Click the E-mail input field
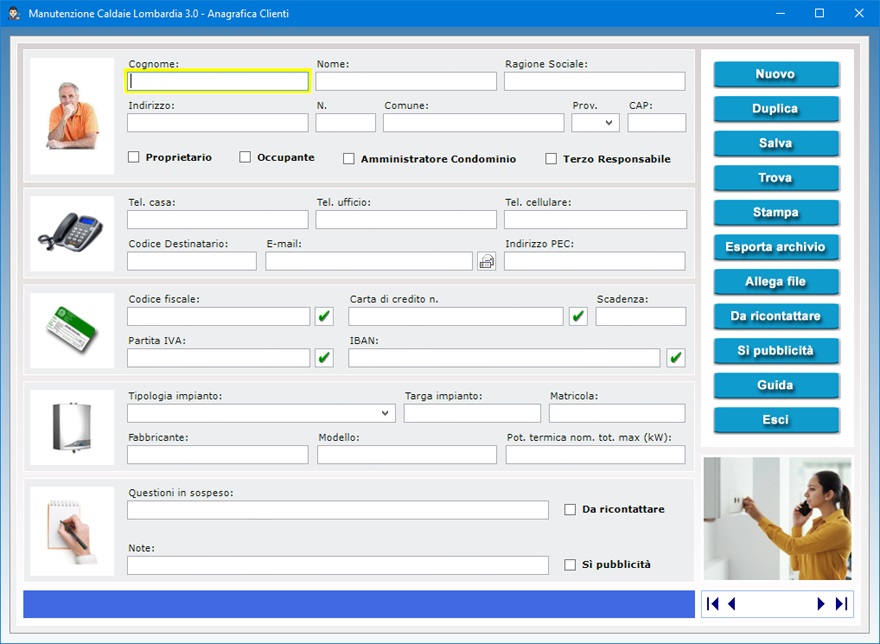 [x=369, y=261]
